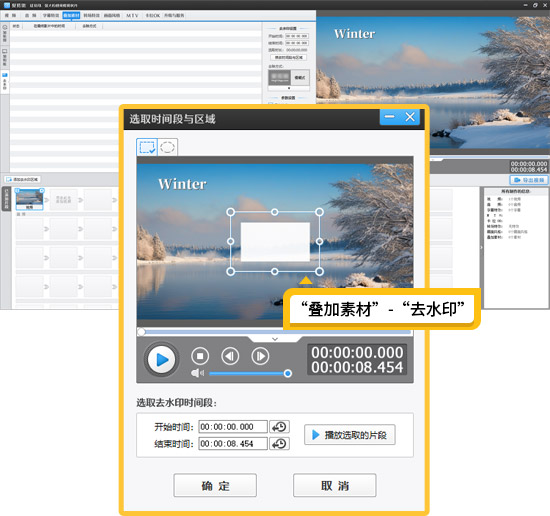550x516 pixels.
Task: Expand the side info panel arrow
Action: pos(482,248)
